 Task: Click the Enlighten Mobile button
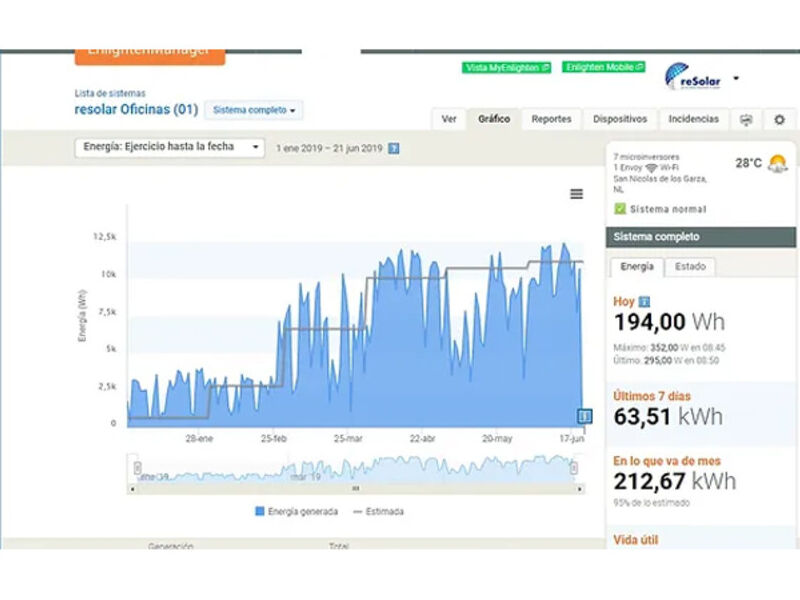coord(604,67)
